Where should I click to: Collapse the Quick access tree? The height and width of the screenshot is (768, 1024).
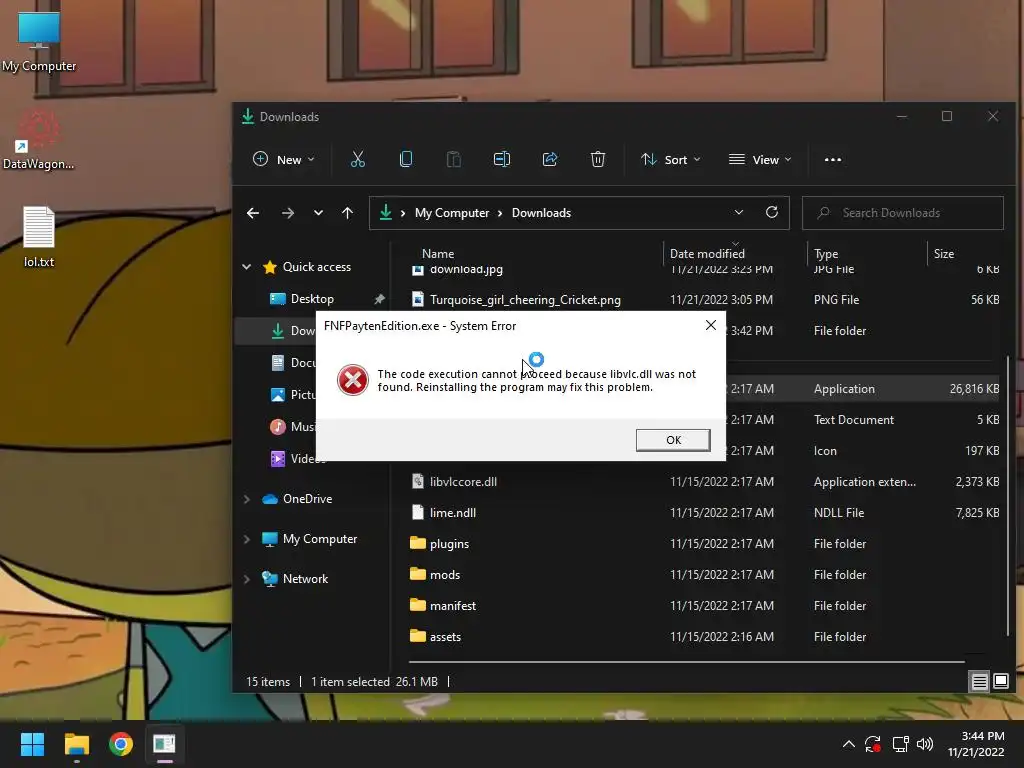click(x=247, y=266)
